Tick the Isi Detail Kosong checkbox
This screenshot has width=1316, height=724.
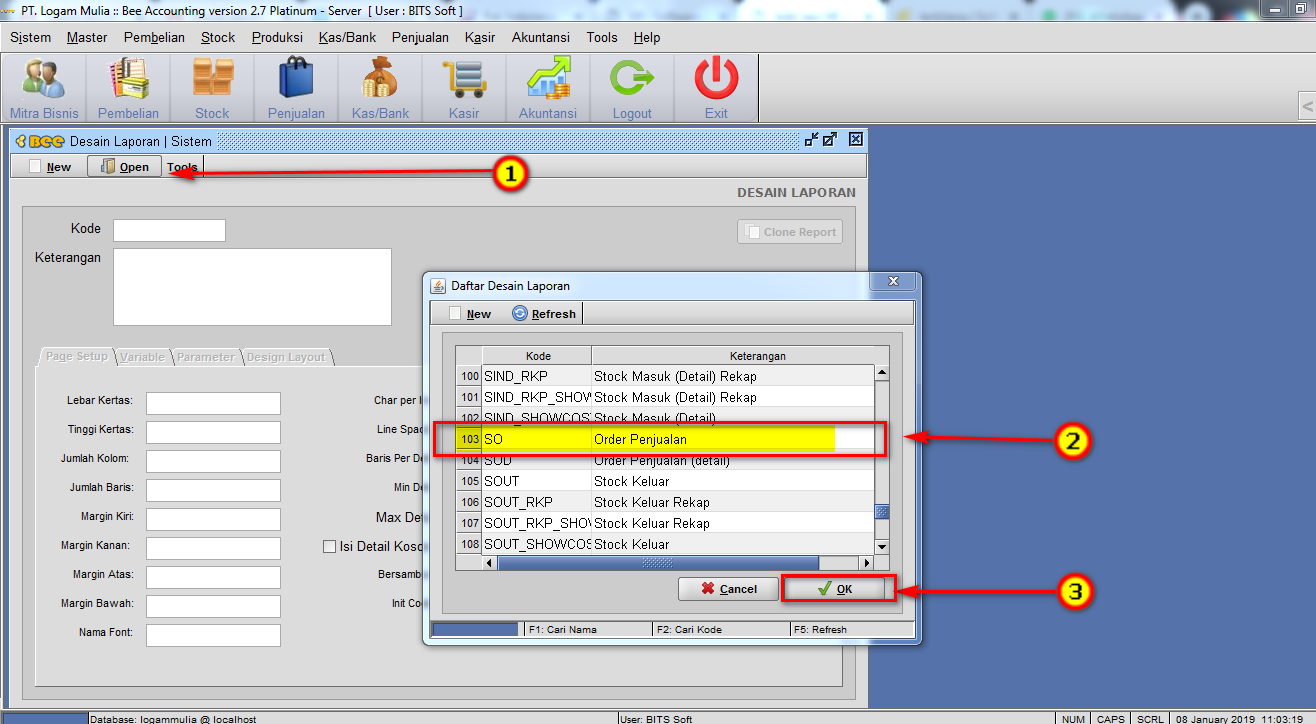tap(329, 547)
